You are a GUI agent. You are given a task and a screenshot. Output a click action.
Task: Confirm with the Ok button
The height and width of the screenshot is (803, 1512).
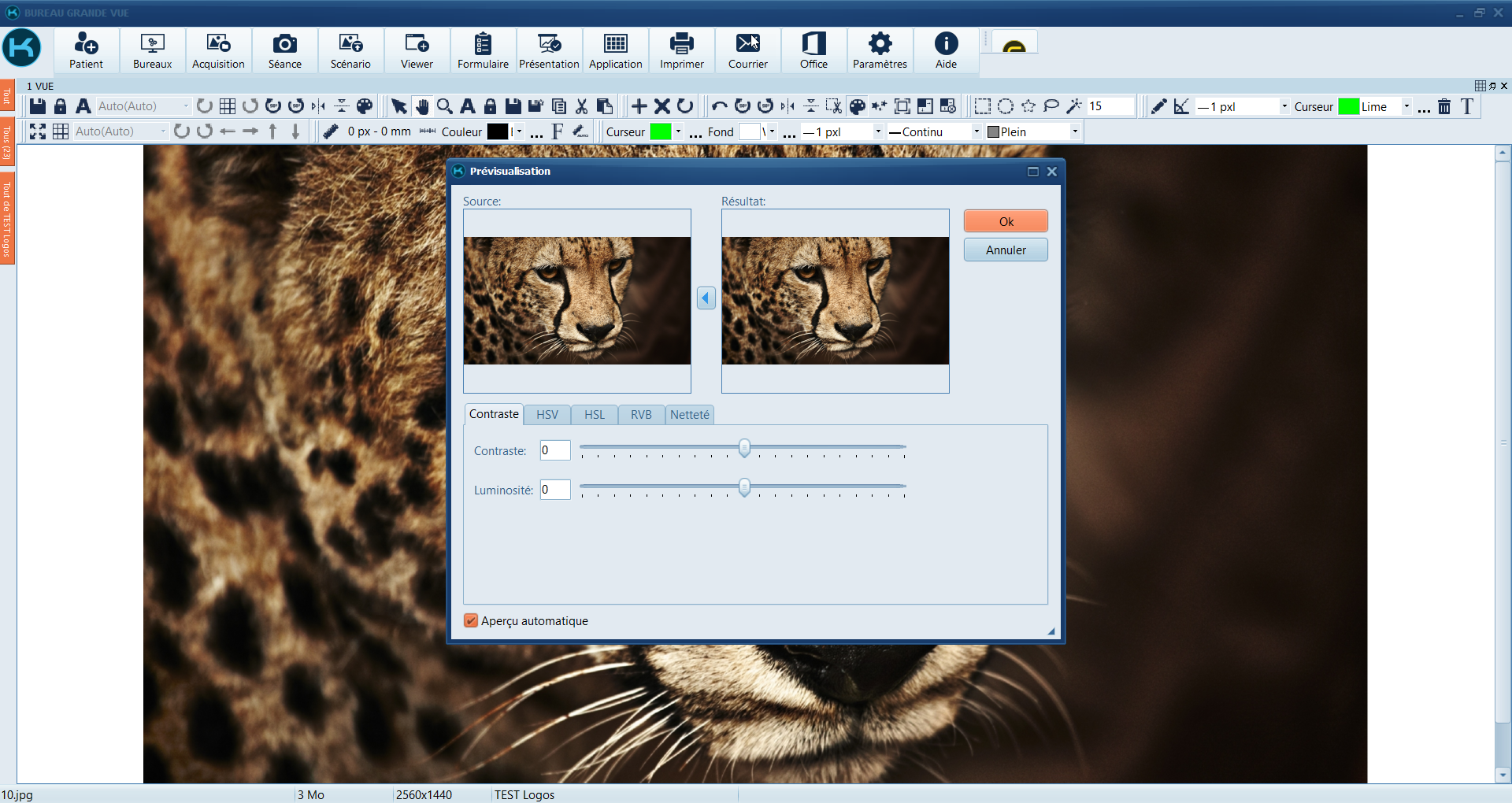pyautogui.click(x=1006, y=221)
